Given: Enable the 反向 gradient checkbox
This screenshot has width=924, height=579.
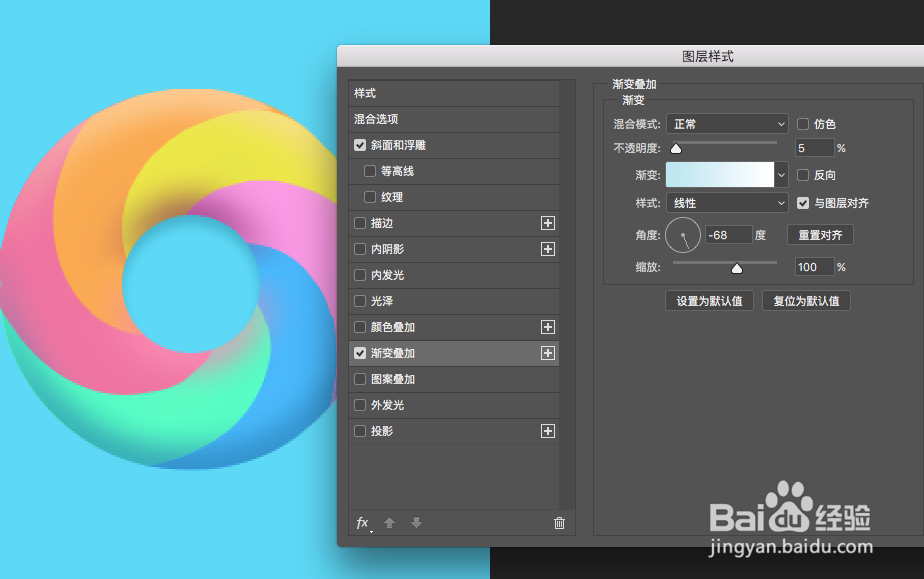Looking at the screenshot, I should (x=801, y=175).
